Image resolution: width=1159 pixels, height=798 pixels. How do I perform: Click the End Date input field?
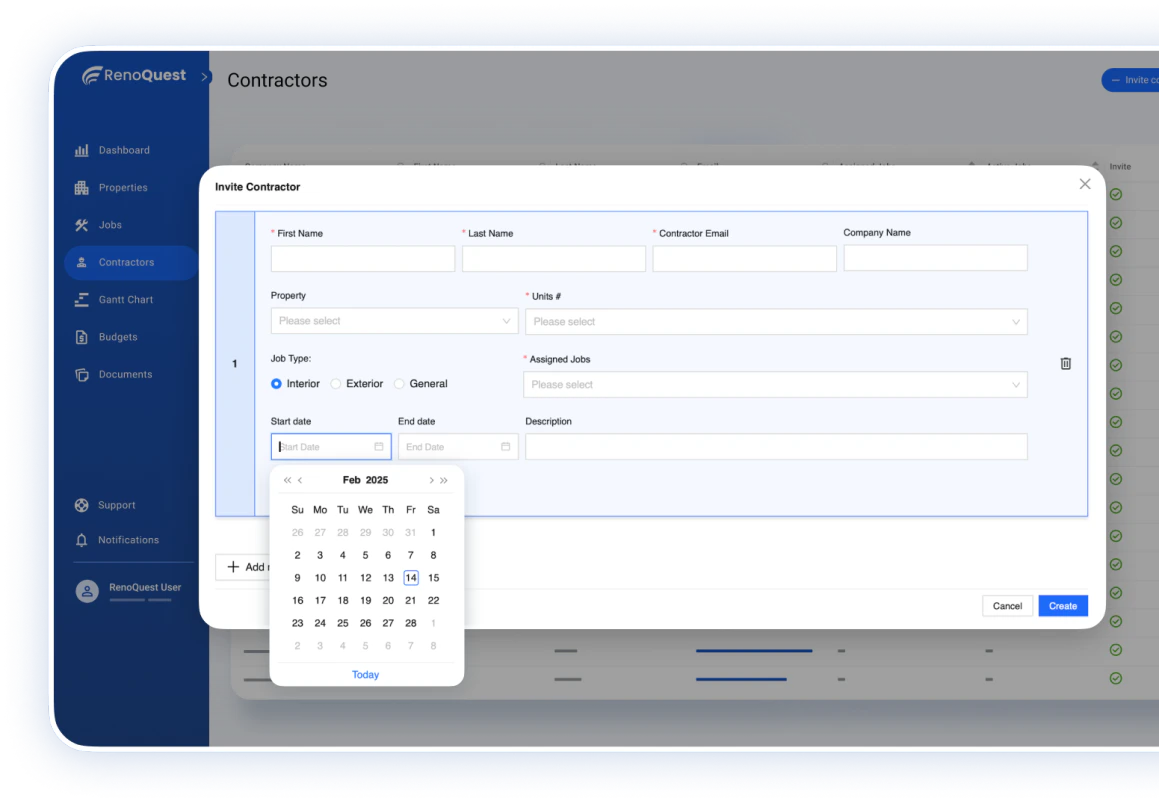458,446
